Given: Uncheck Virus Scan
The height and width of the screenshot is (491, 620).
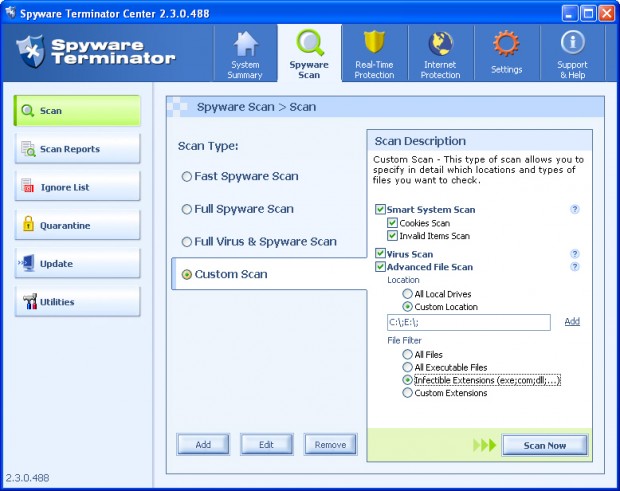Looking at the screenshot, I should point(380,253).
